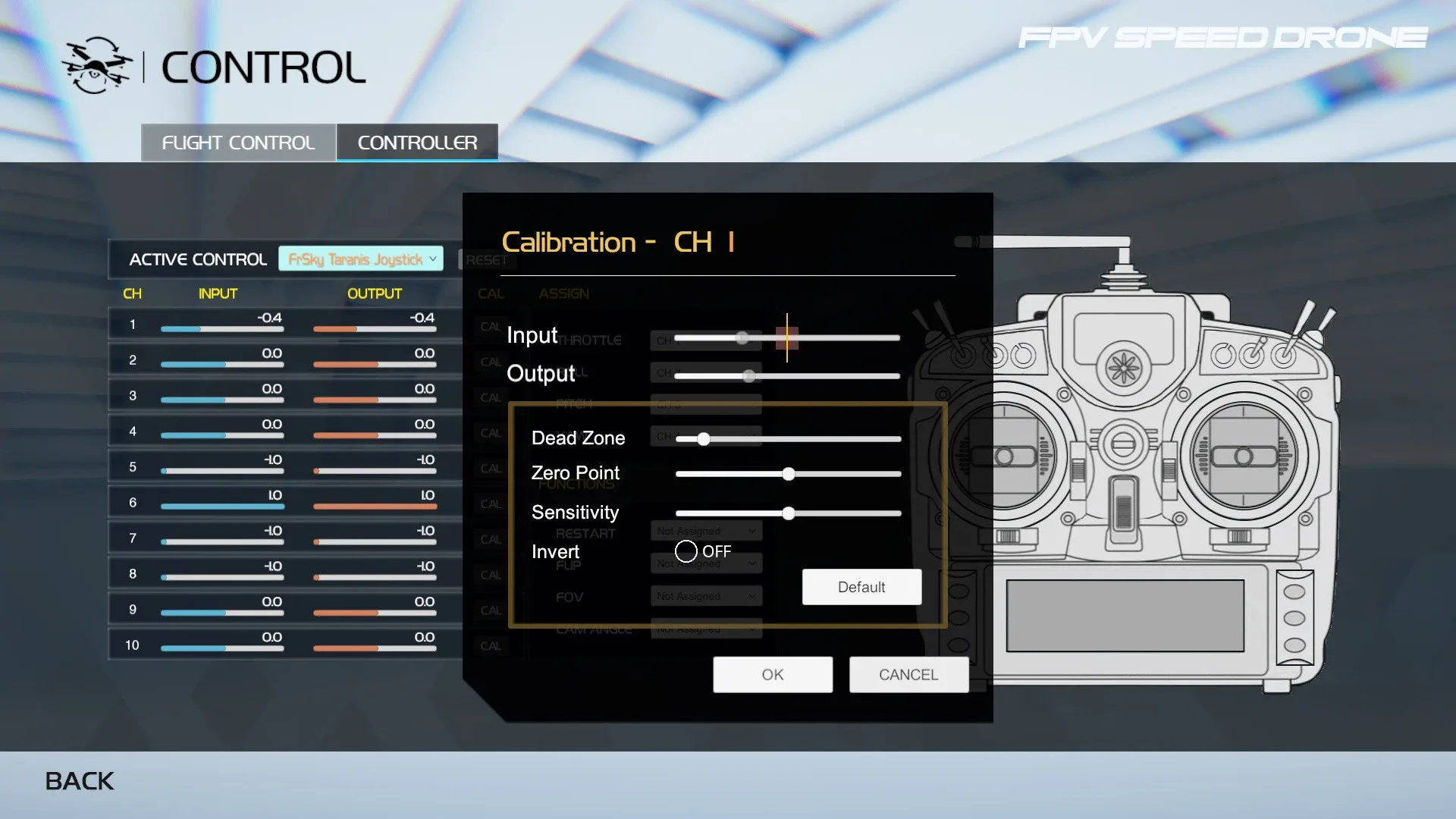Click the FPV Speed Drone logo
This screenshot has height=819, width=1456.
pyautogui.click(x=1222, y=37)
